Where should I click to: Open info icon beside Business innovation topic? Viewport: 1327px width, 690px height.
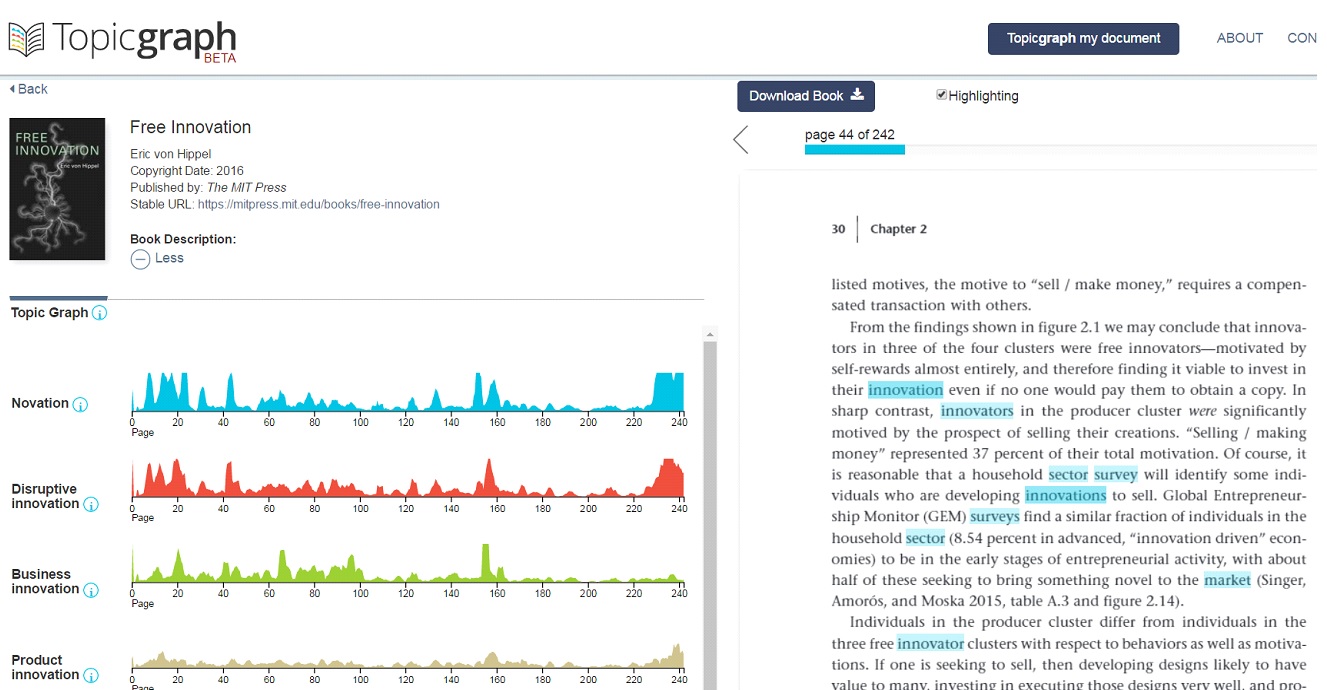[x=91, y=589]
